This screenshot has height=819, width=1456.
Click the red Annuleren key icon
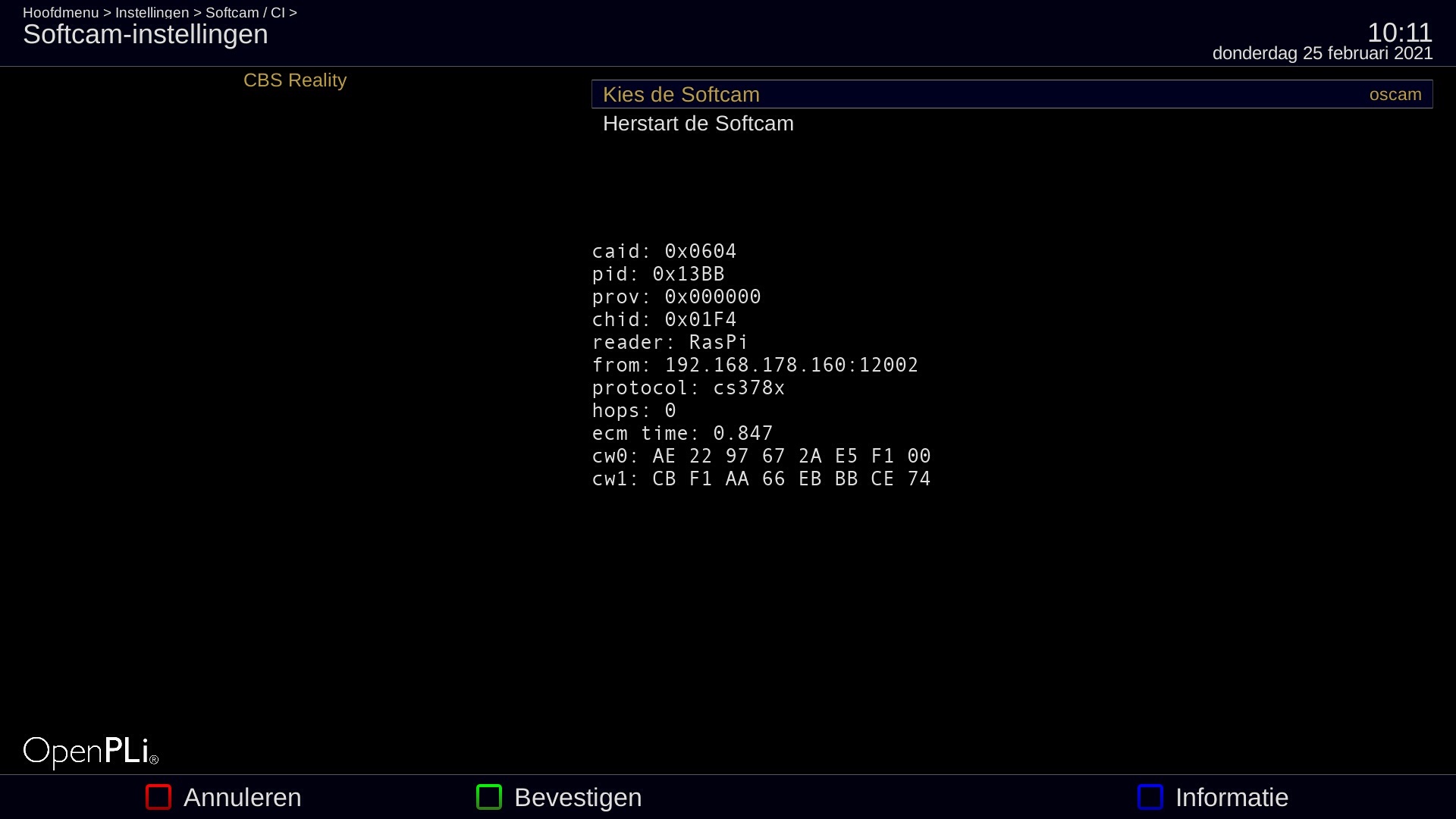coord(158,797)
